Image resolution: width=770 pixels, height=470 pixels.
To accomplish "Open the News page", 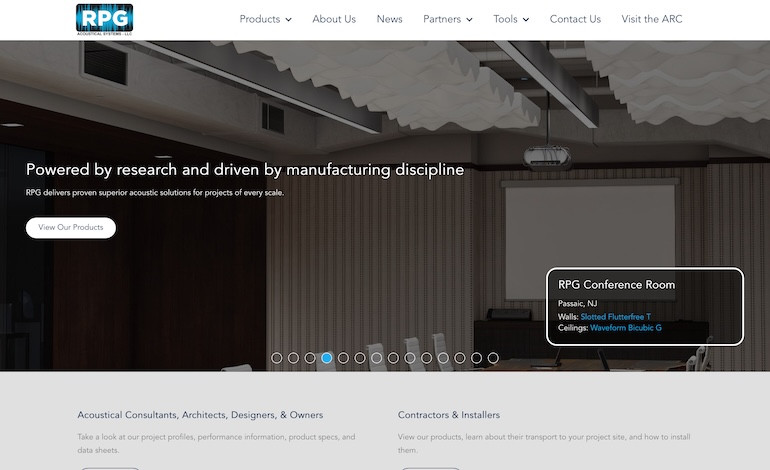I will click(x=389, y=19).
